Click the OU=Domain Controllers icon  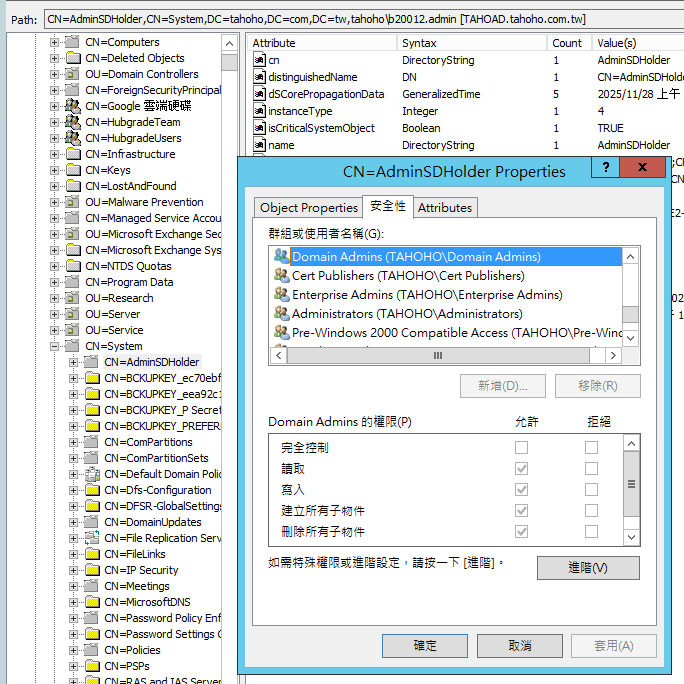pyautogui.click(x=72, y=74)
